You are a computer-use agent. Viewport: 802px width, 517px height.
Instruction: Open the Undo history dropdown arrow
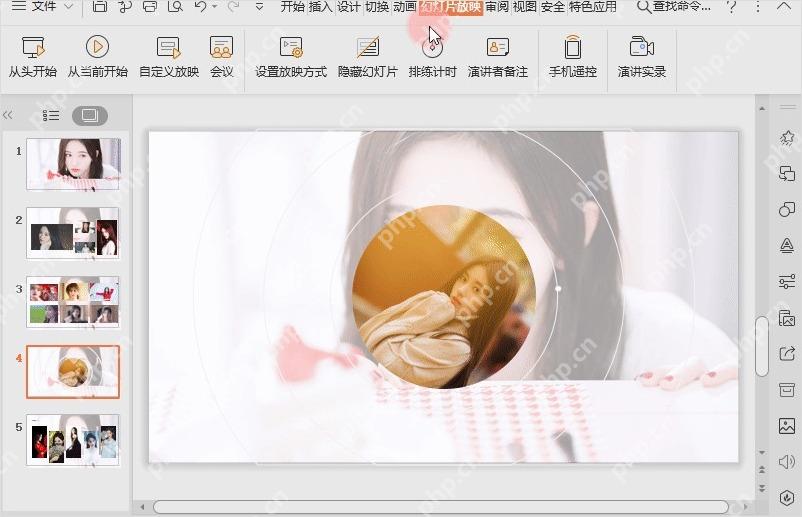pos(214,7)
